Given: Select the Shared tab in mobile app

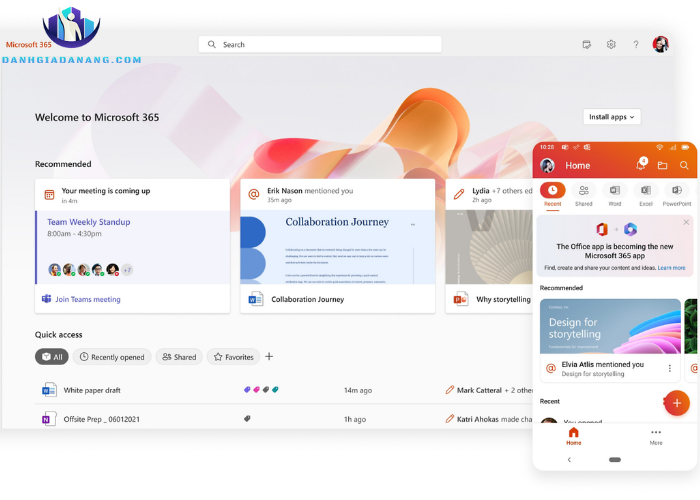Looking at the screenshot, I should (583, 195).
